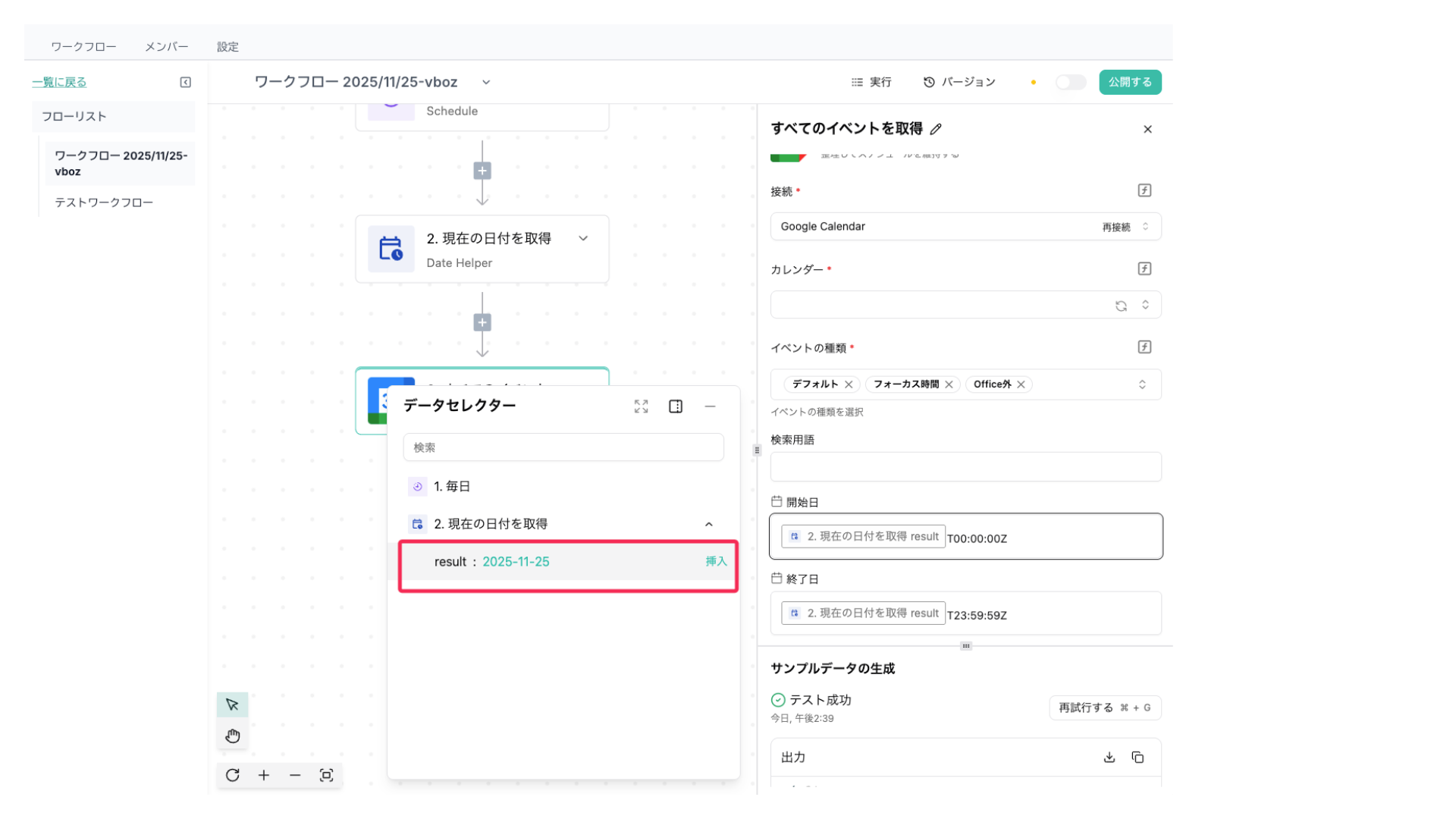Click the data selector 検索 field
The height and width of the screenshot is (819, 1456).
tap(563, 447)
